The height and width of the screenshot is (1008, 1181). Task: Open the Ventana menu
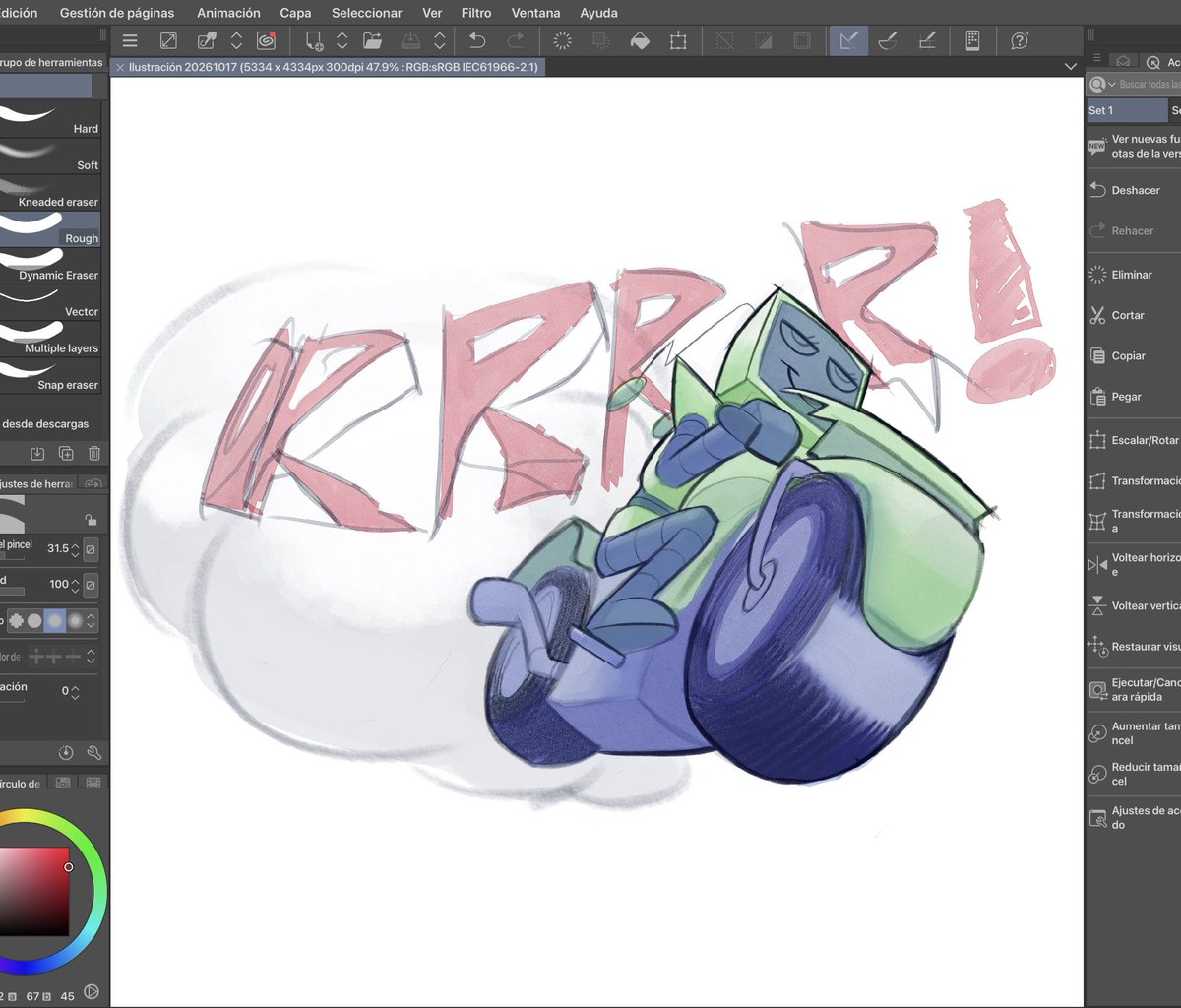pos(535,13)
